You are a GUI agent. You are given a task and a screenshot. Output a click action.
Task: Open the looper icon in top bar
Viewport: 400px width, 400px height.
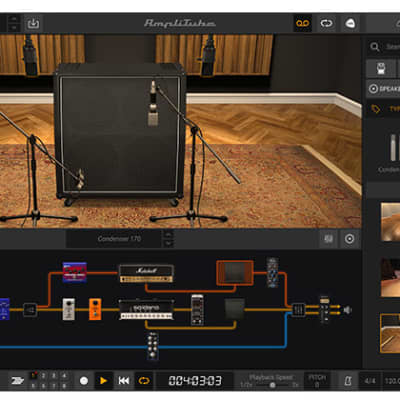327,23
